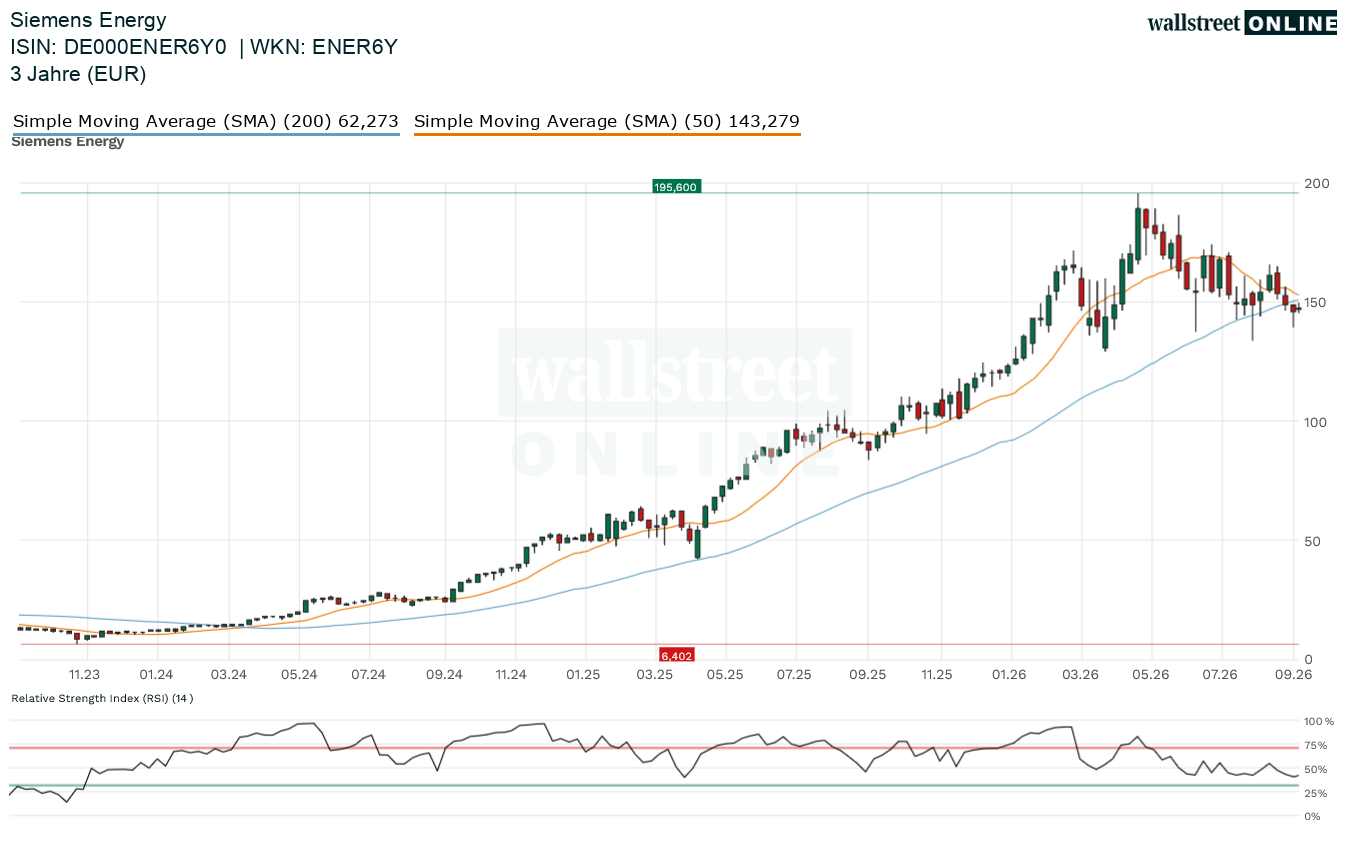Click the 03.24 date label
Viewport: 1349px width, 843px height.
tap(228, 675)
